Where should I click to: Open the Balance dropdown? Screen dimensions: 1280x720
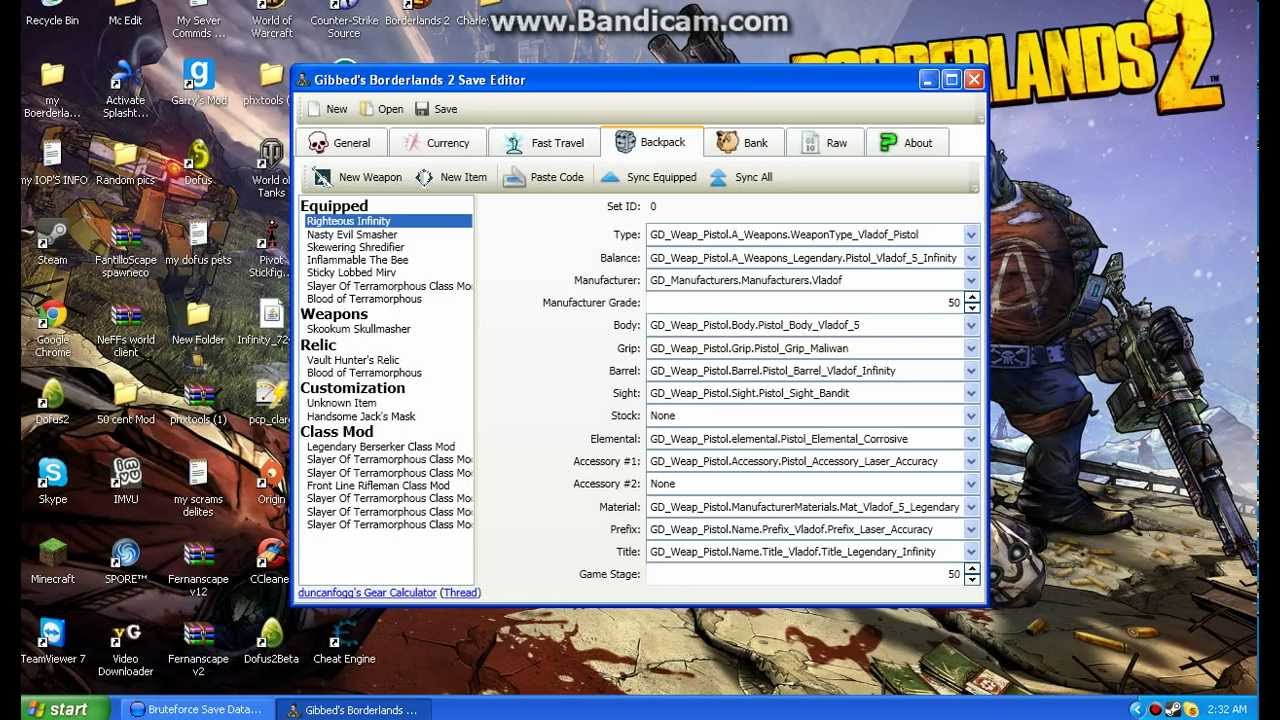[x=970, y=258]
